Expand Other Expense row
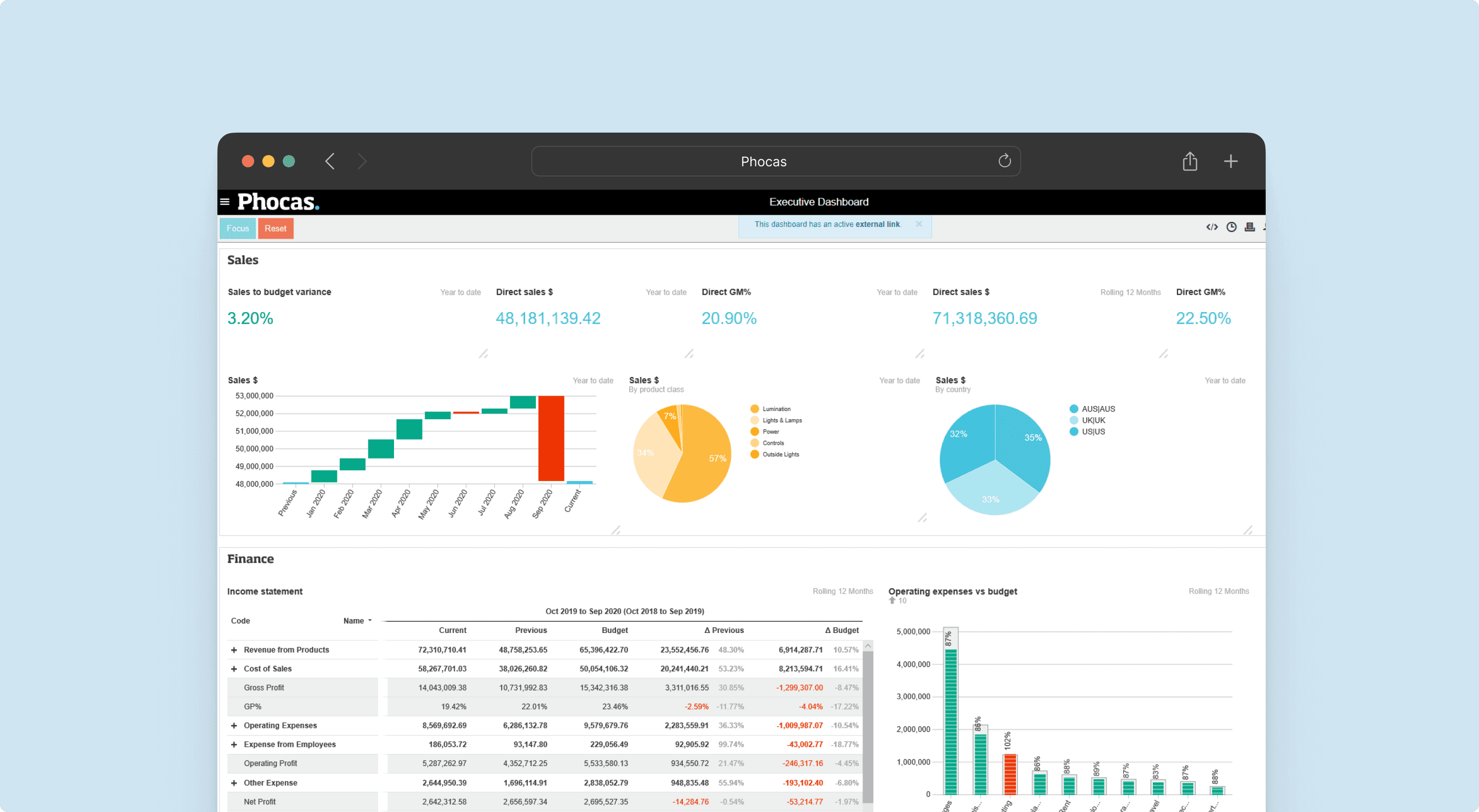This screenshot has width=1479, height=812. [234, 783]
